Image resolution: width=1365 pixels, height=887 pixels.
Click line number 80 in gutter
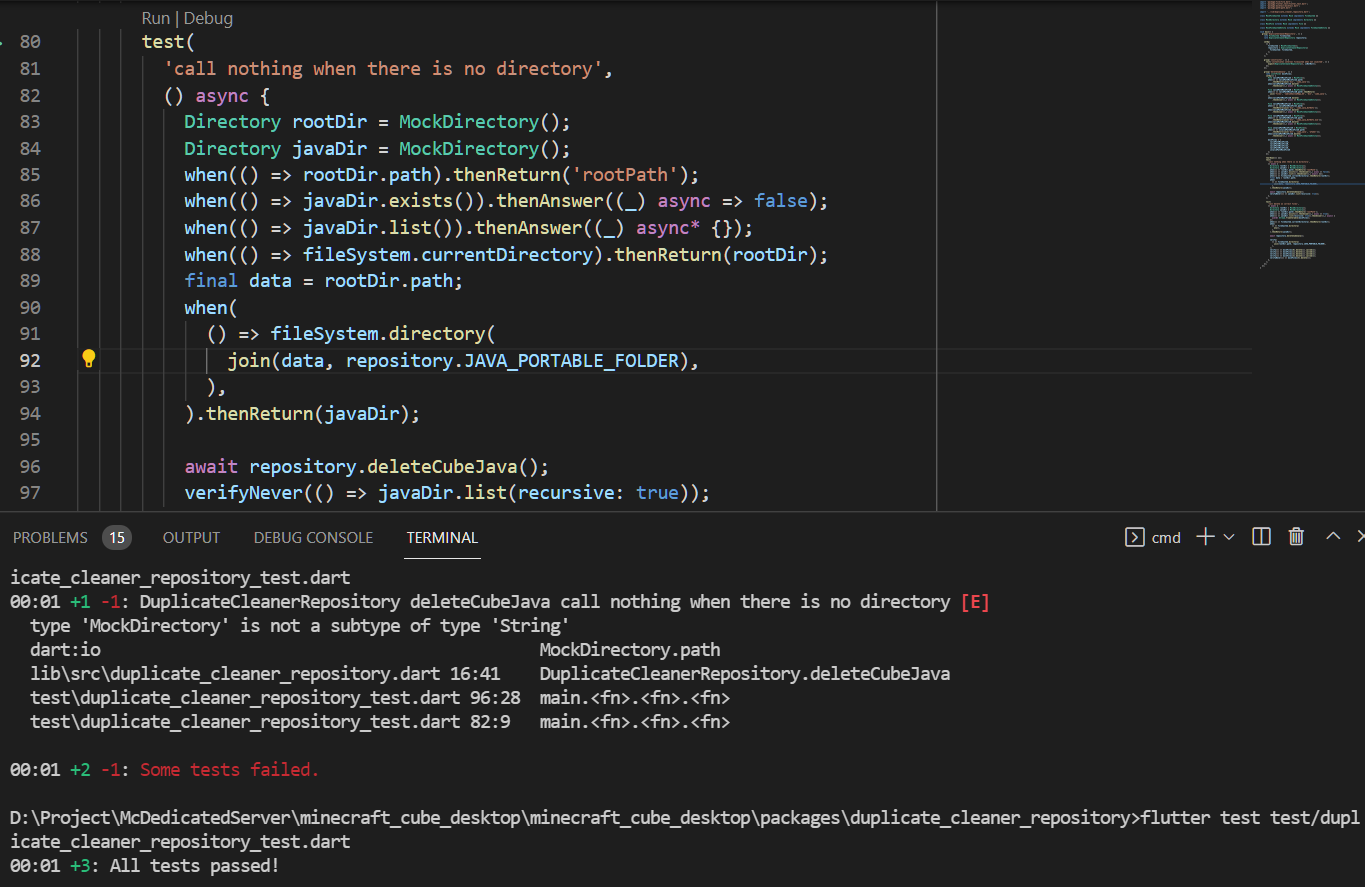coord(30,42)
